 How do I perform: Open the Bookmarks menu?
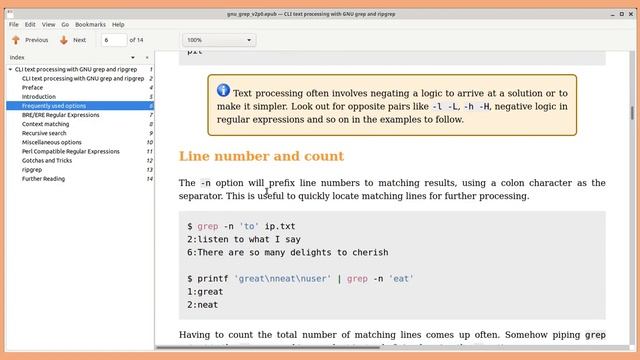tap(90, 24)
